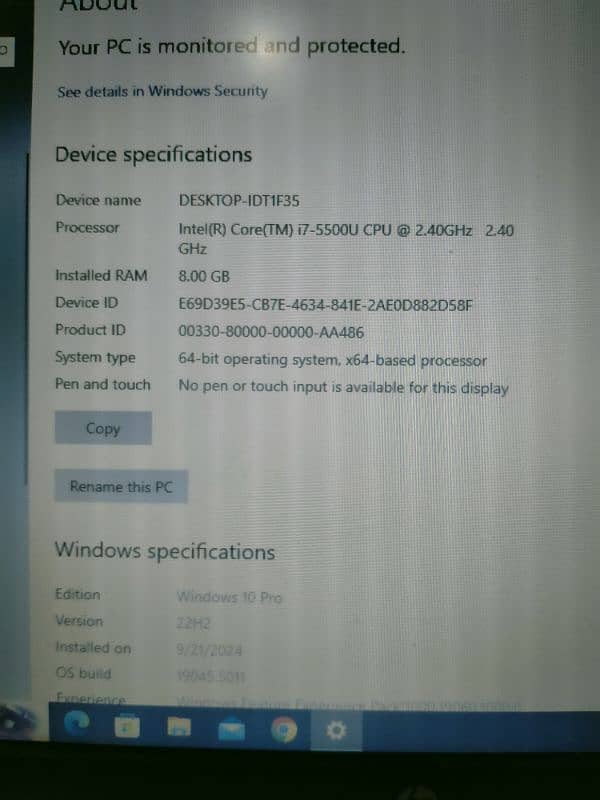This screenshot has height=800, width=600.
Task: Select device name DESKTOP-IDT1F35 text
Action: [239, 201]
